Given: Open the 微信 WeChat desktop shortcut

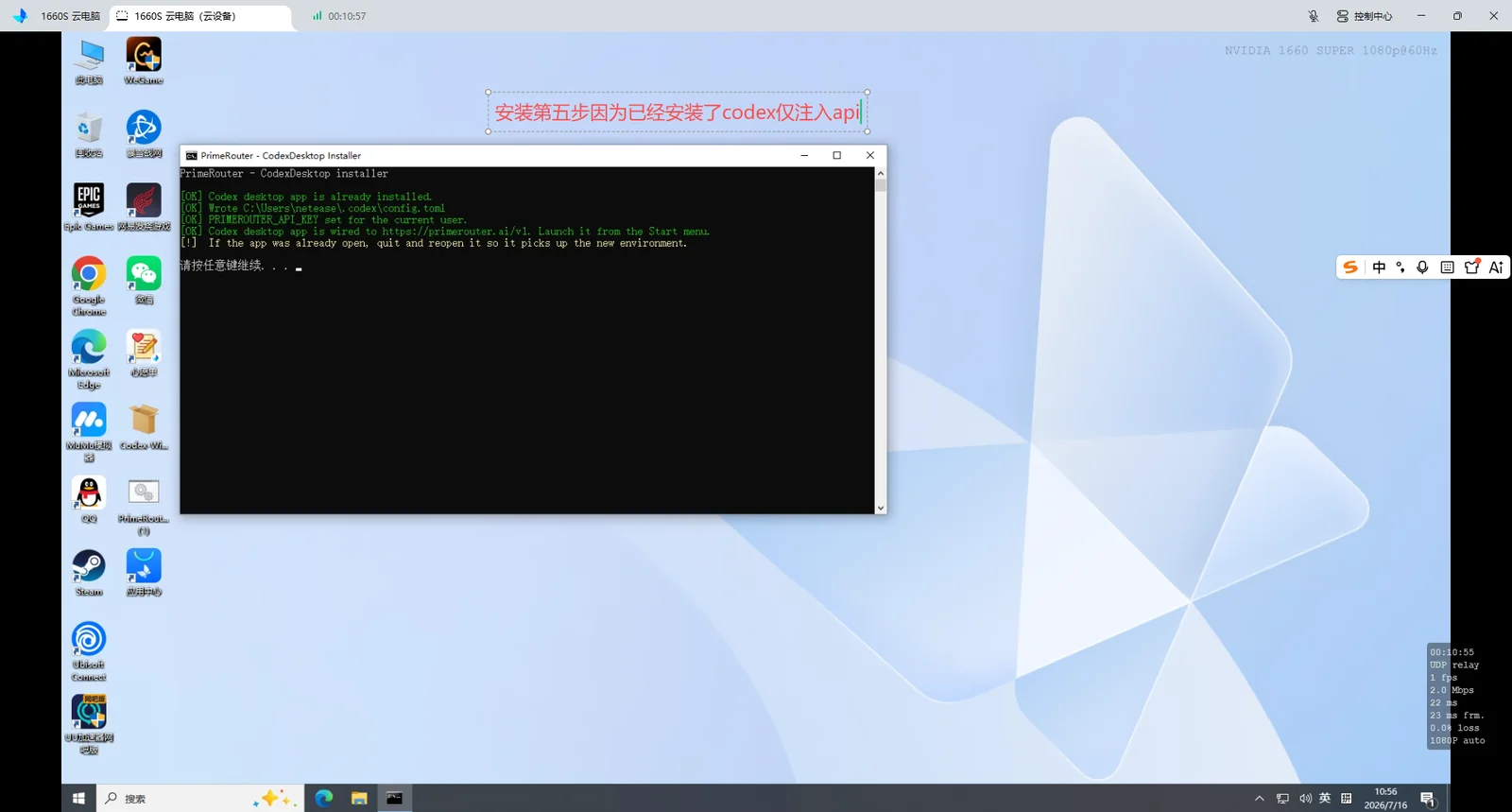Looking at the screenshot, I should pos(144,281).
